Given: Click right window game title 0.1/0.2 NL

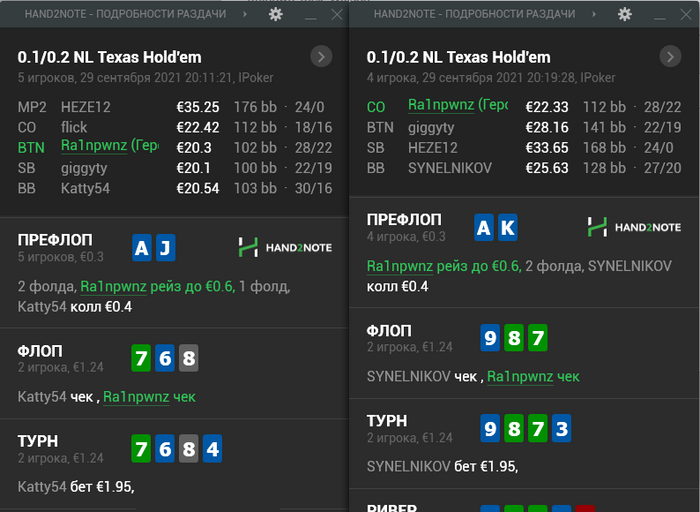Looking at the screenshot, I should pyautogui.click(x=458, y=58).
